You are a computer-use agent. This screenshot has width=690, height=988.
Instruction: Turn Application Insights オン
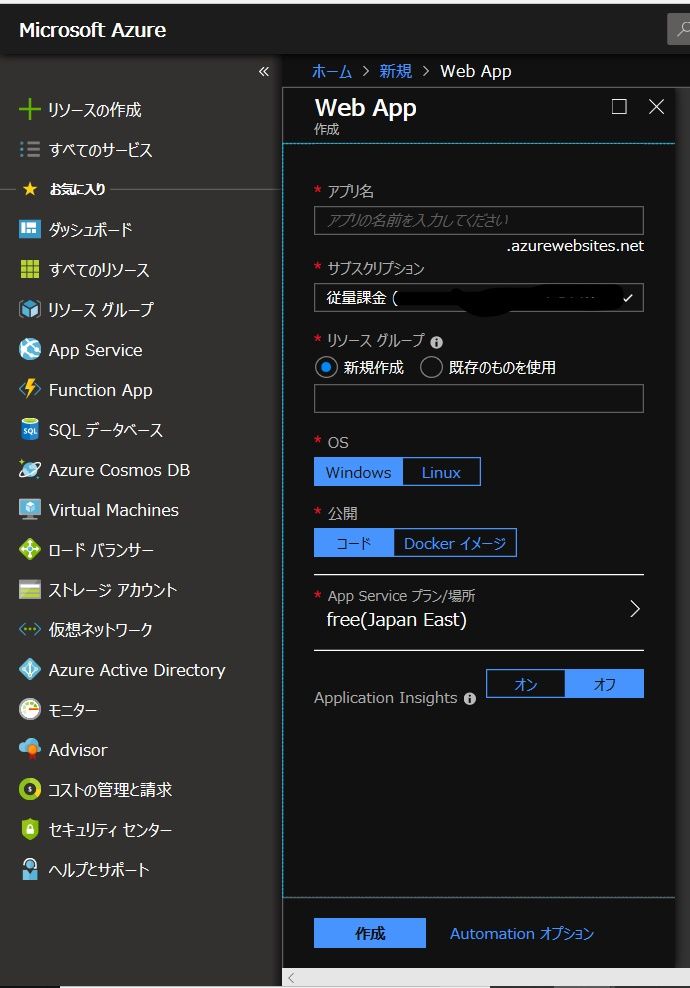pyautogui.click(x=526, y=684)
